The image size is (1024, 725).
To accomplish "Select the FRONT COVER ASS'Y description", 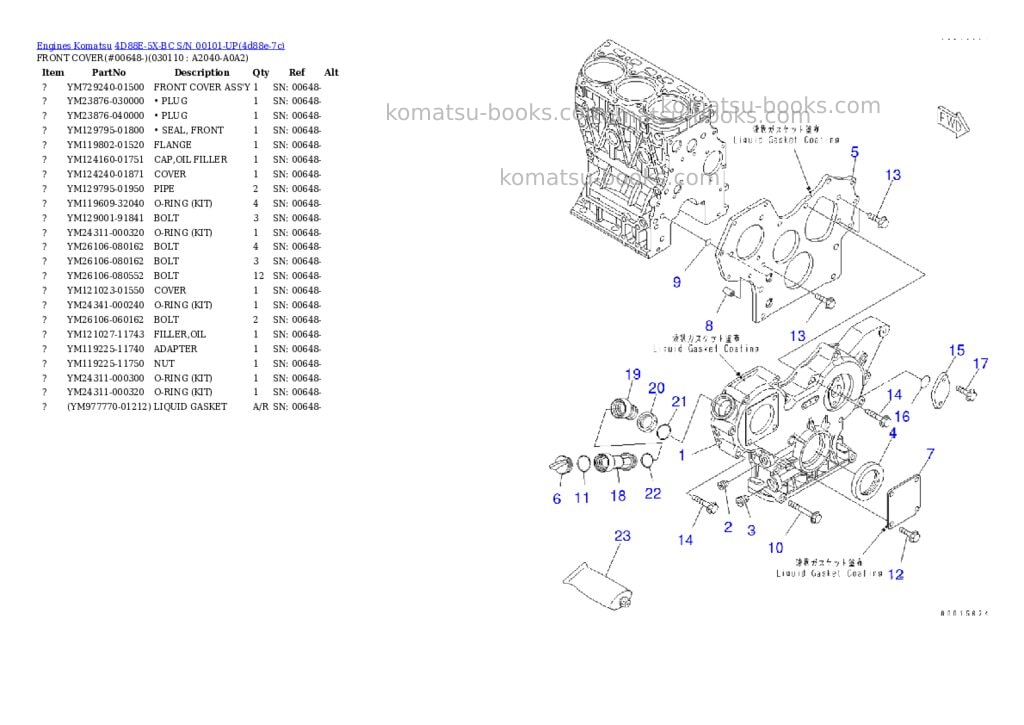I will 202,87.
